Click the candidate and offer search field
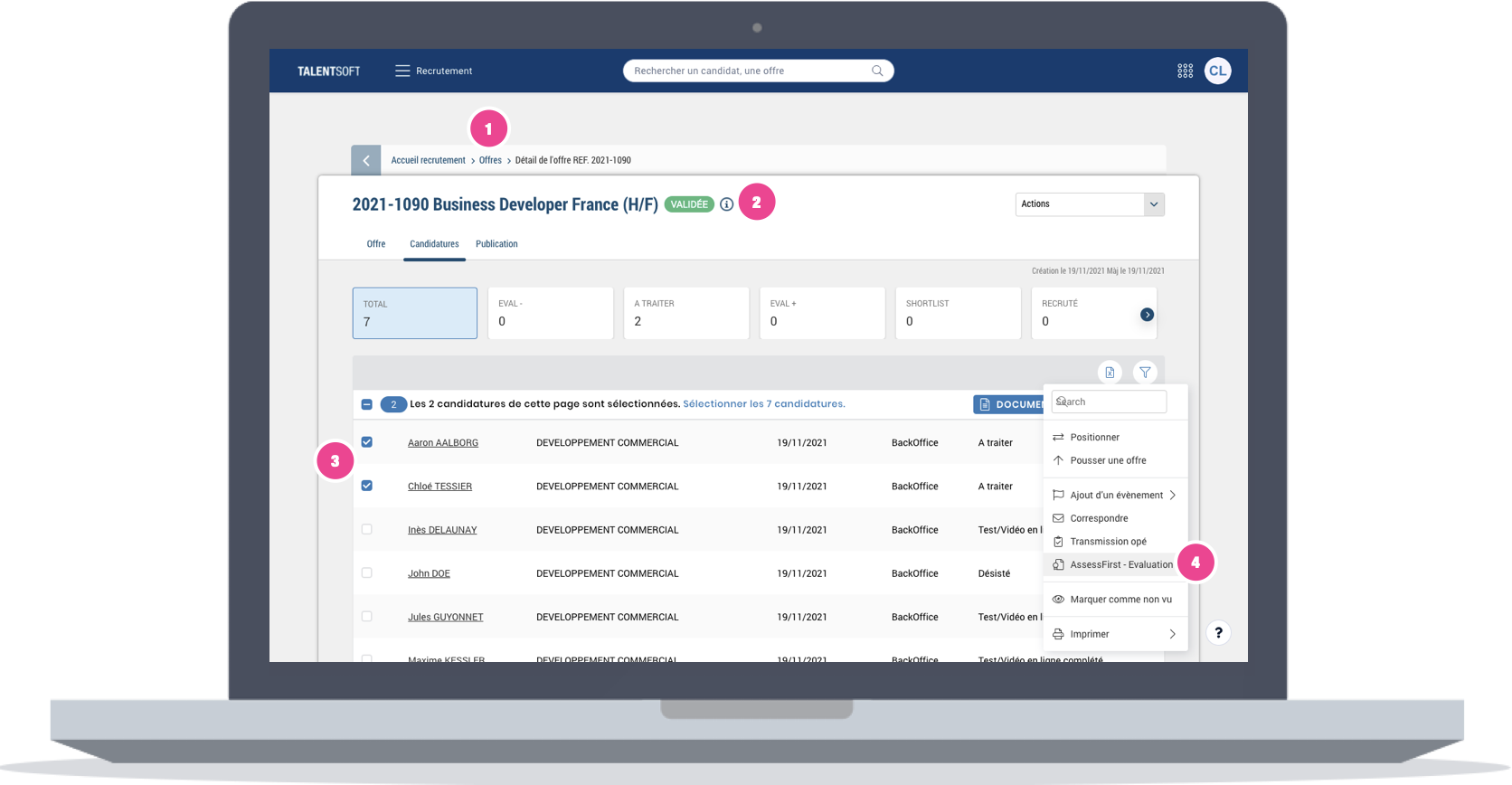1512x785 pixels. (751, 71)
